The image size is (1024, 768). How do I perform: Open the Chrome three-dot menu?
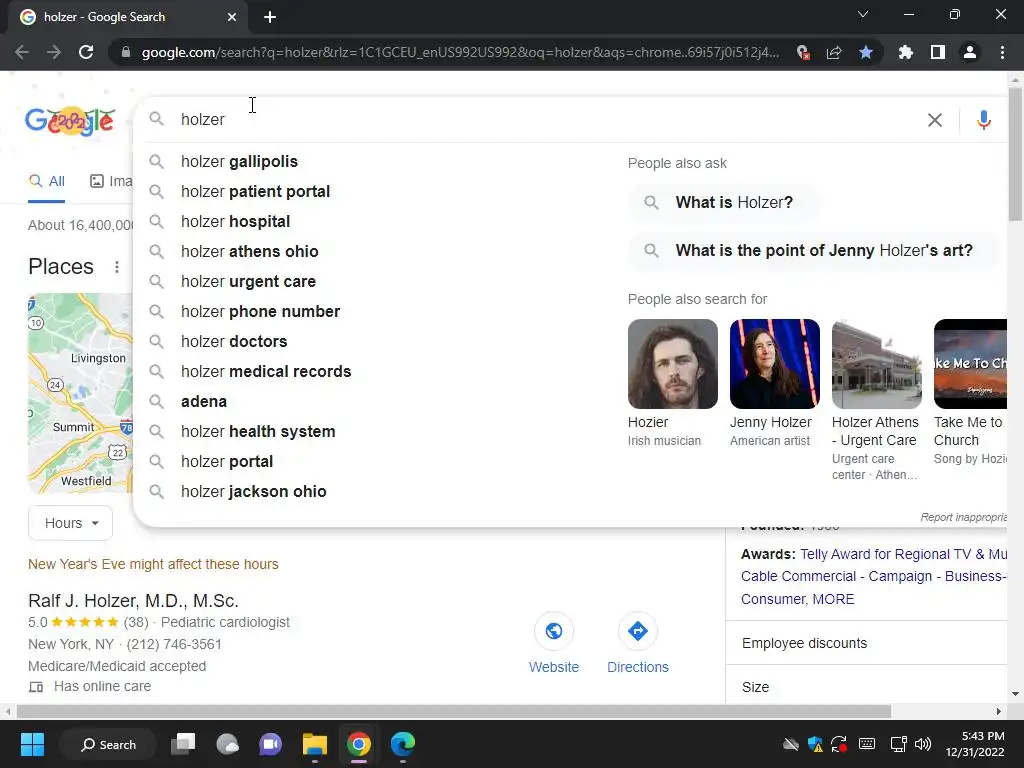pyautogui.click(x=1002, y=52)
